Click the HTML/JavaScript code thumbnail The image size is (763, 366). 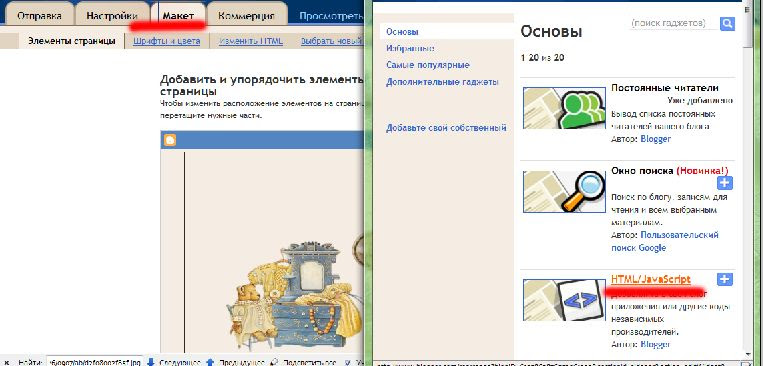(x=564, y=300)
